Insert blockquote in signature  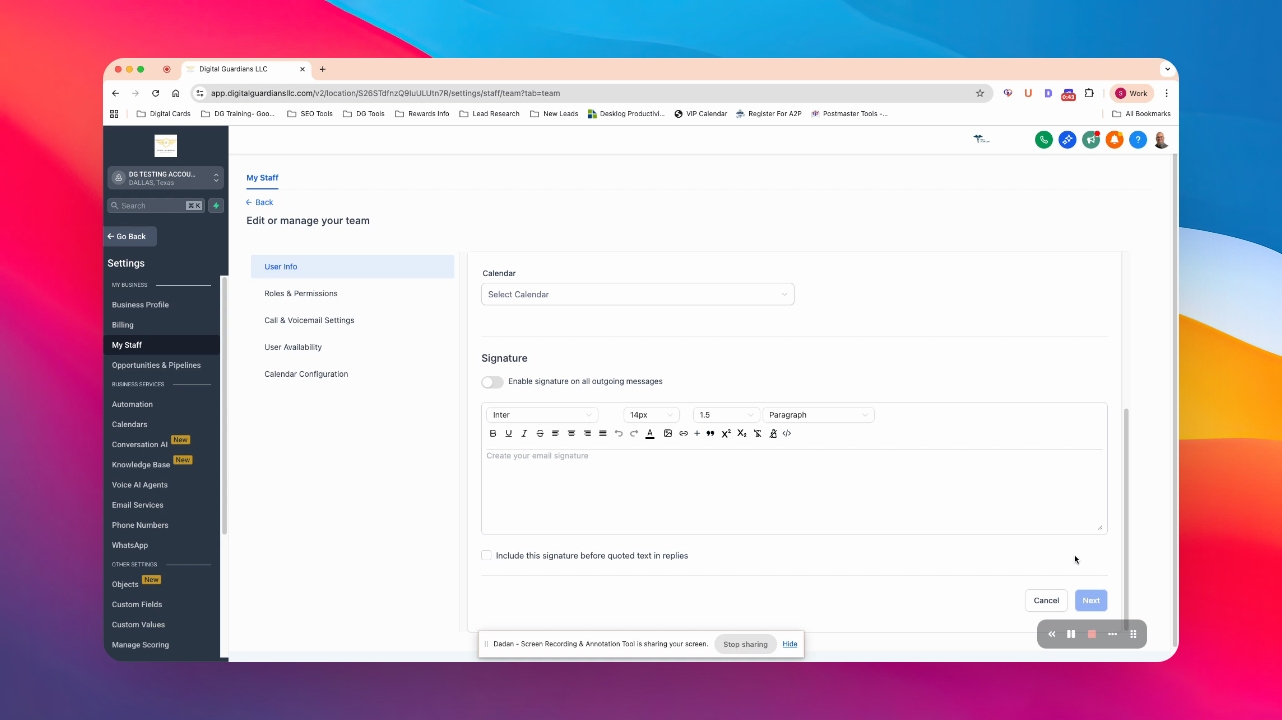click(x=710, y=433)
